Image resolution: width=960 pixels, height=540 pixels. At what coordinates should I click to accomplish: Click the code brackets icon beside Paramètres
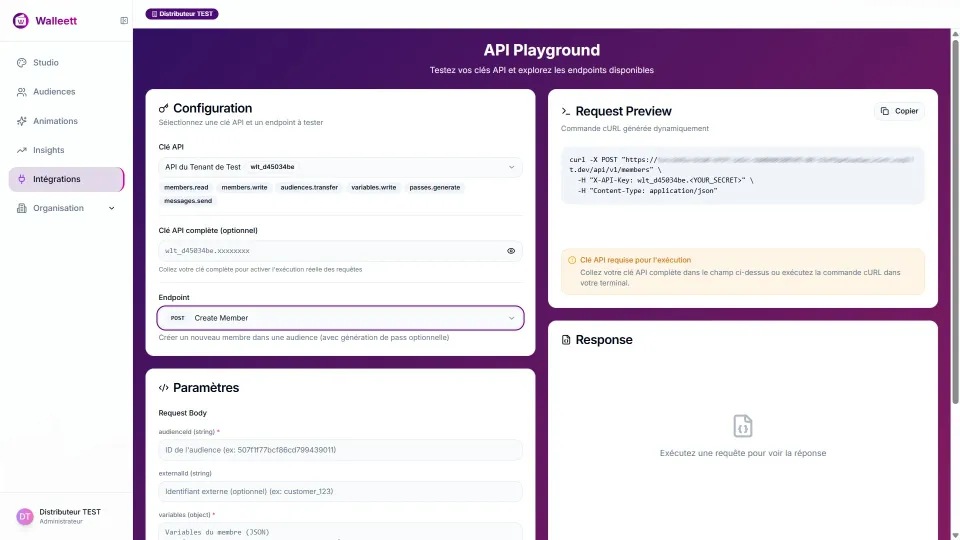point(163,388)
